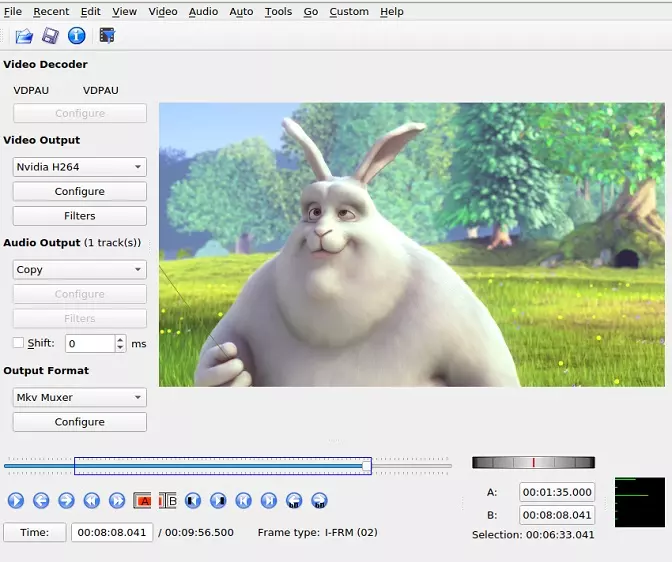This screenshot has width=672, height=562.
Task: Open the Edit menu
Action: (90, 12)
